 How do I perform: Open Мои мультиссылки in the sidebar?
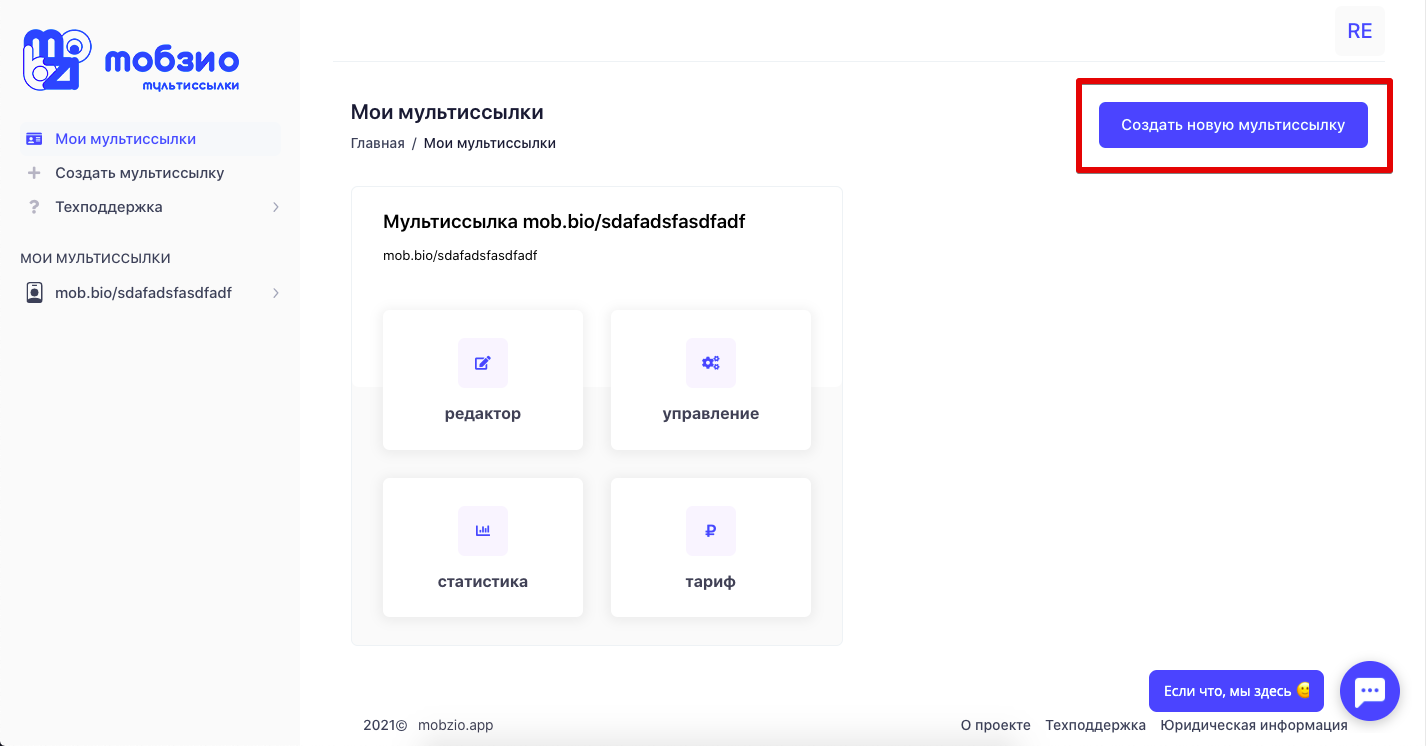pyautogui.click(x=126, y=139)
